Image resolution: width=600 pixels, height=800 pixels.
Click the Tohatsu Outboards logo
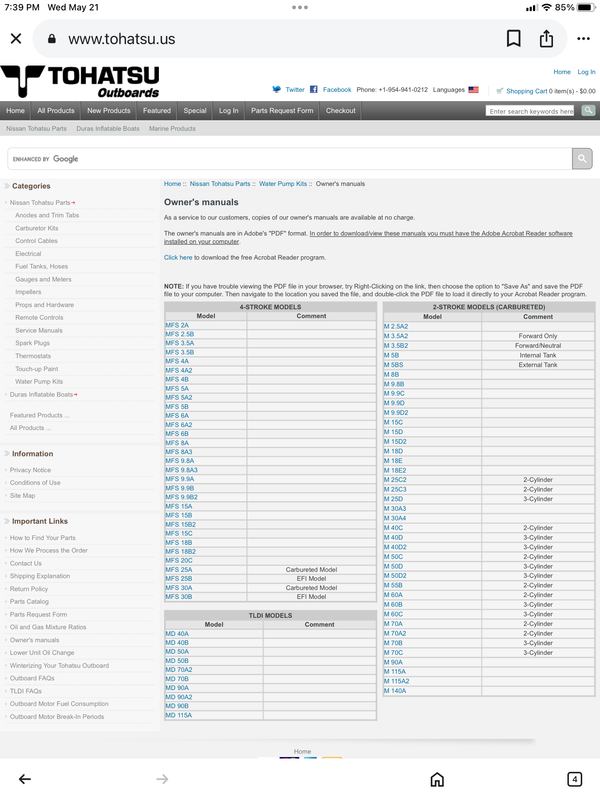coord(81,81)
